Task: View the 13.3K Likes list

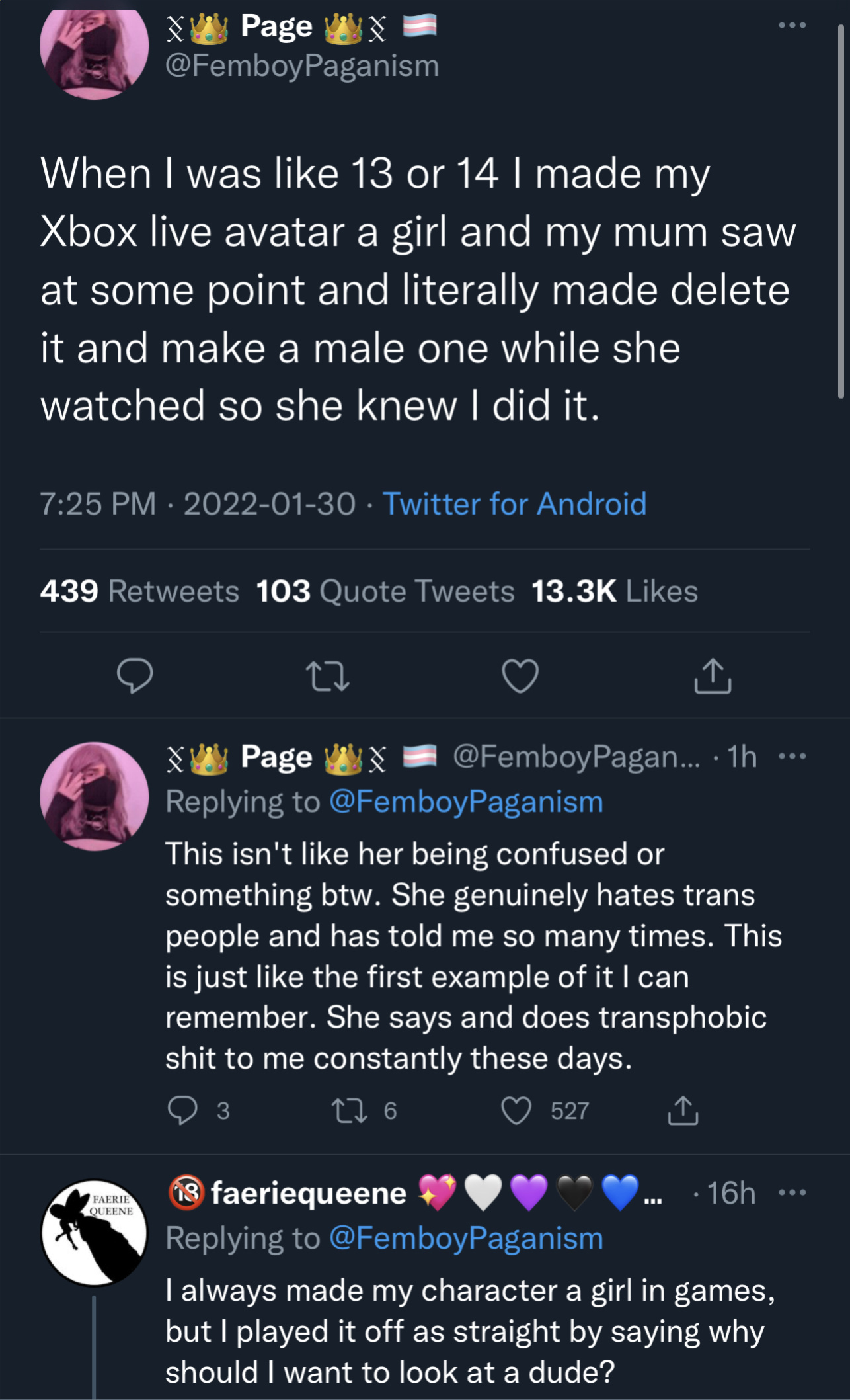Action: pyautogui.click(x=614, y=591)
